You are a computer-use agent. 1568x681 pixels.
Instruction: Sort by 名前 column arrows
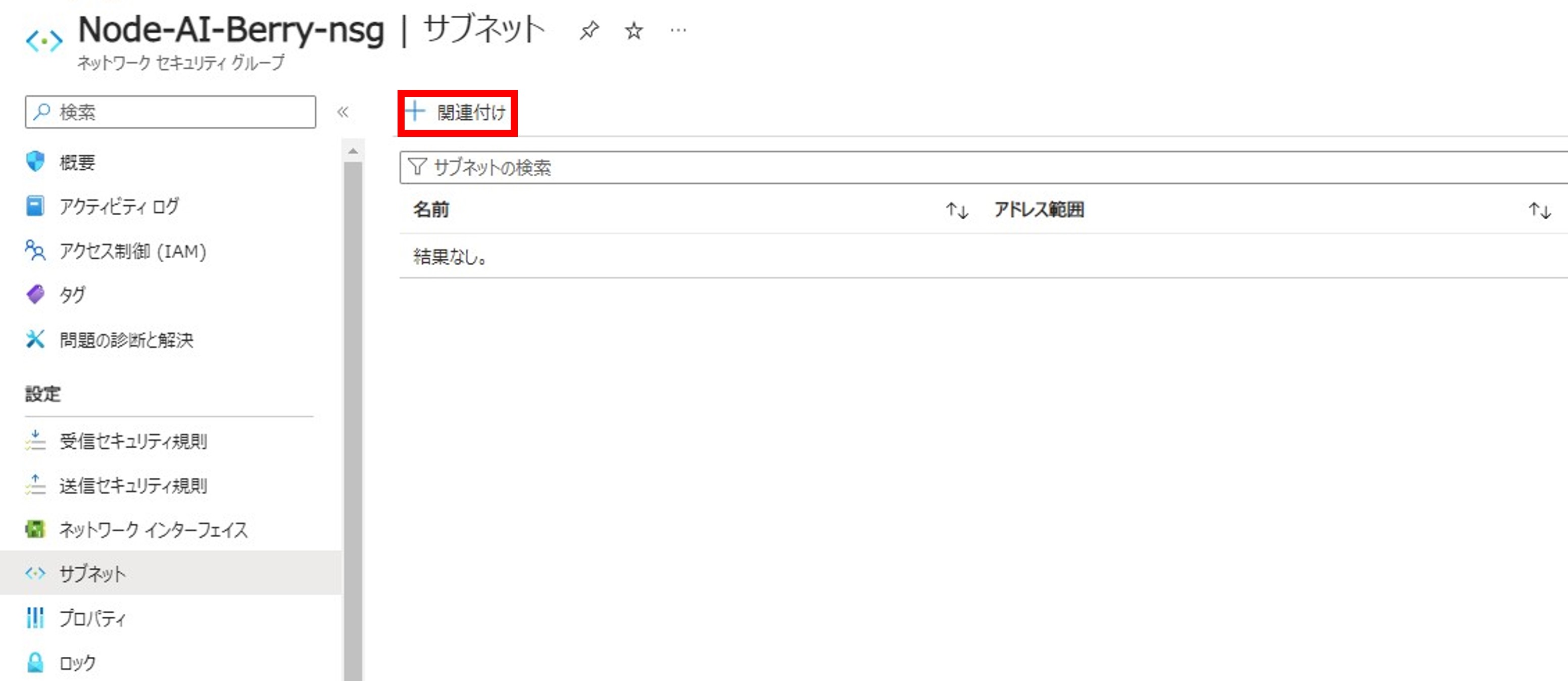point(956,211)
